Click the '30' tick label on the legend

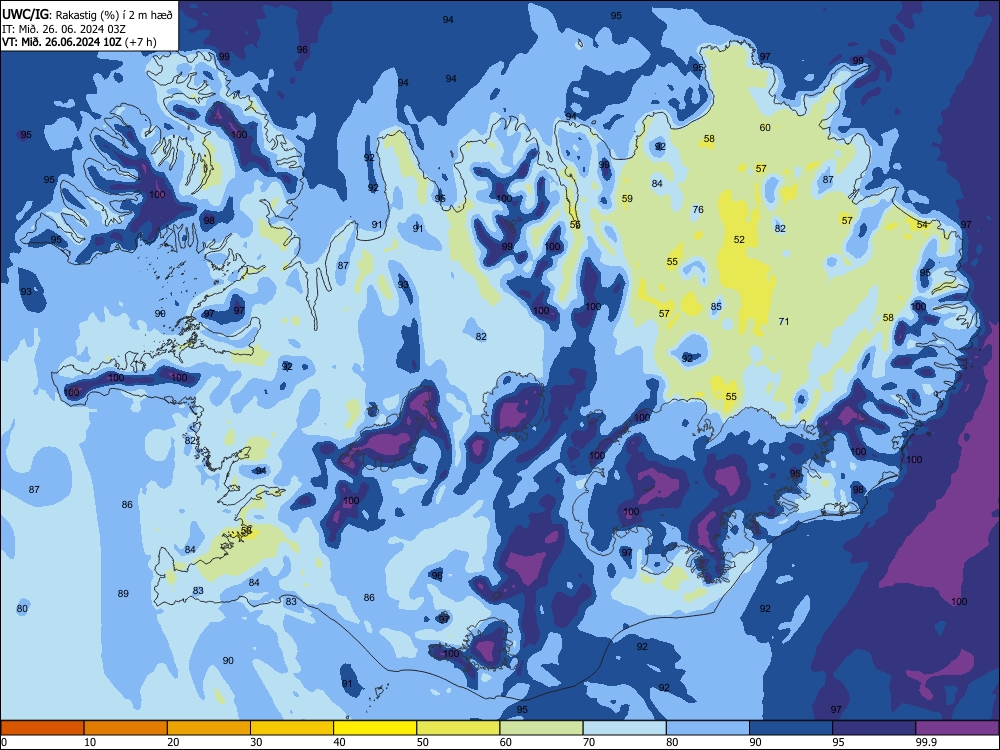pos(256,742)
